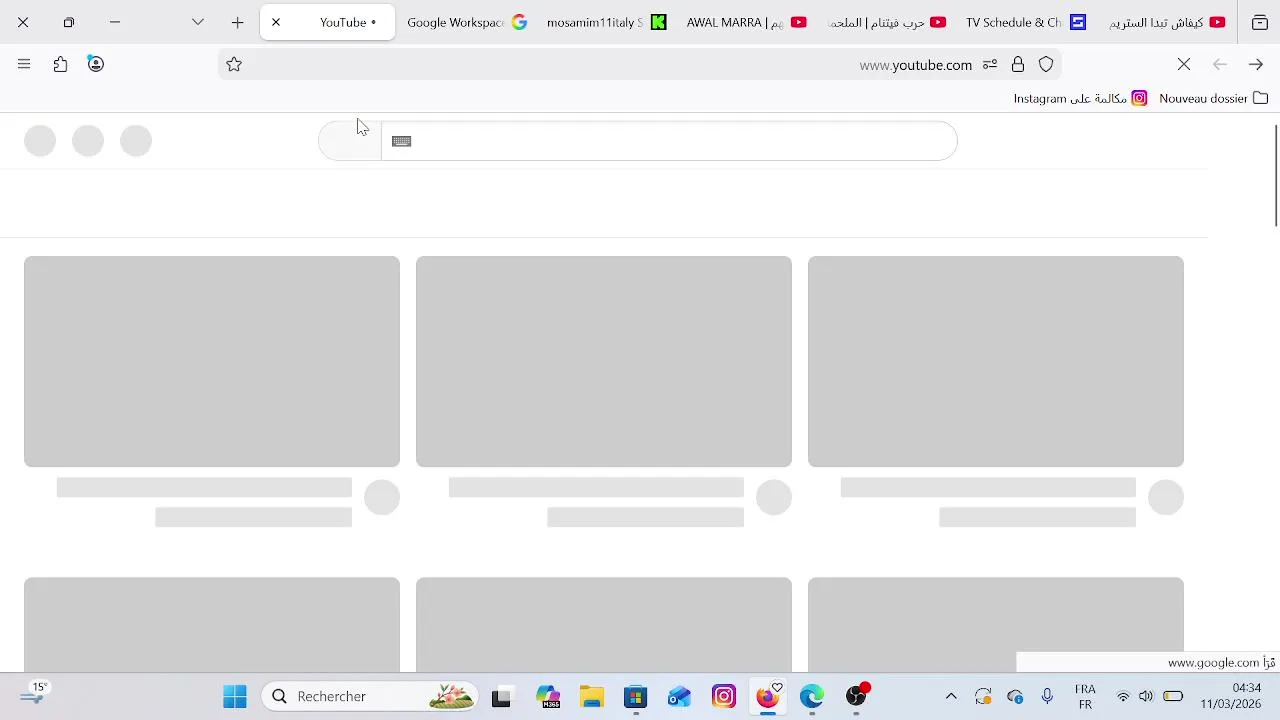This screenshot has height=720, width=1280.
Task: Click the Rechercher taskbar search box
Action: 370,696
